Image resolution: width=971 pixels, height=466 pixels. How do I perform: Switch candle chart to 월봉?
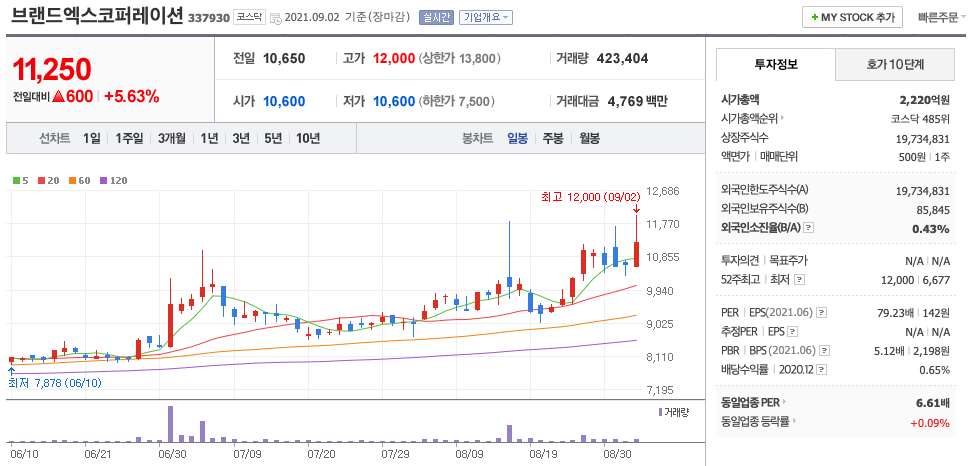[x=590, y=139]
